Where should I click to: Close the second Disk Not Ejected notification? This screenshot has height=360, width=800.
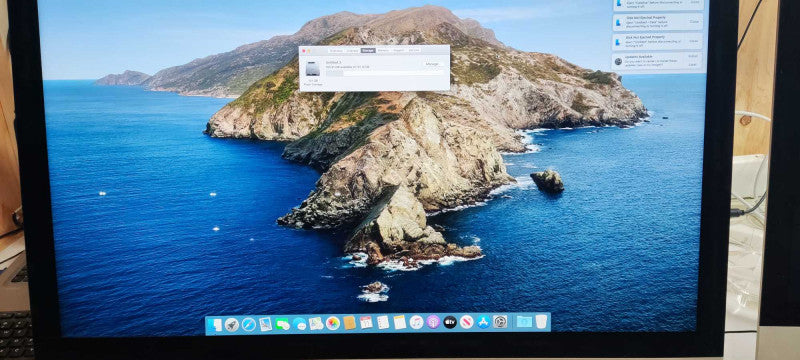[694, 21]
